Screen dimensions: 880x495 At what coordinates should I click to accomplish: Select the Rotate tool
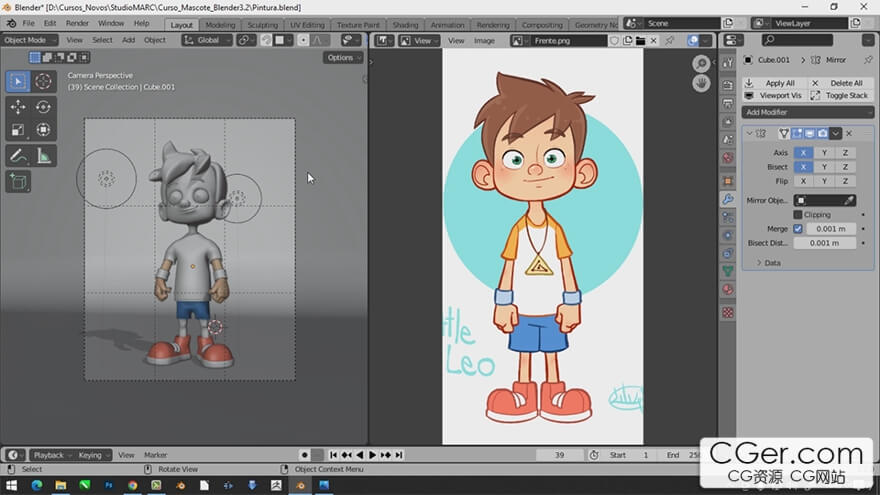[43, 107]
